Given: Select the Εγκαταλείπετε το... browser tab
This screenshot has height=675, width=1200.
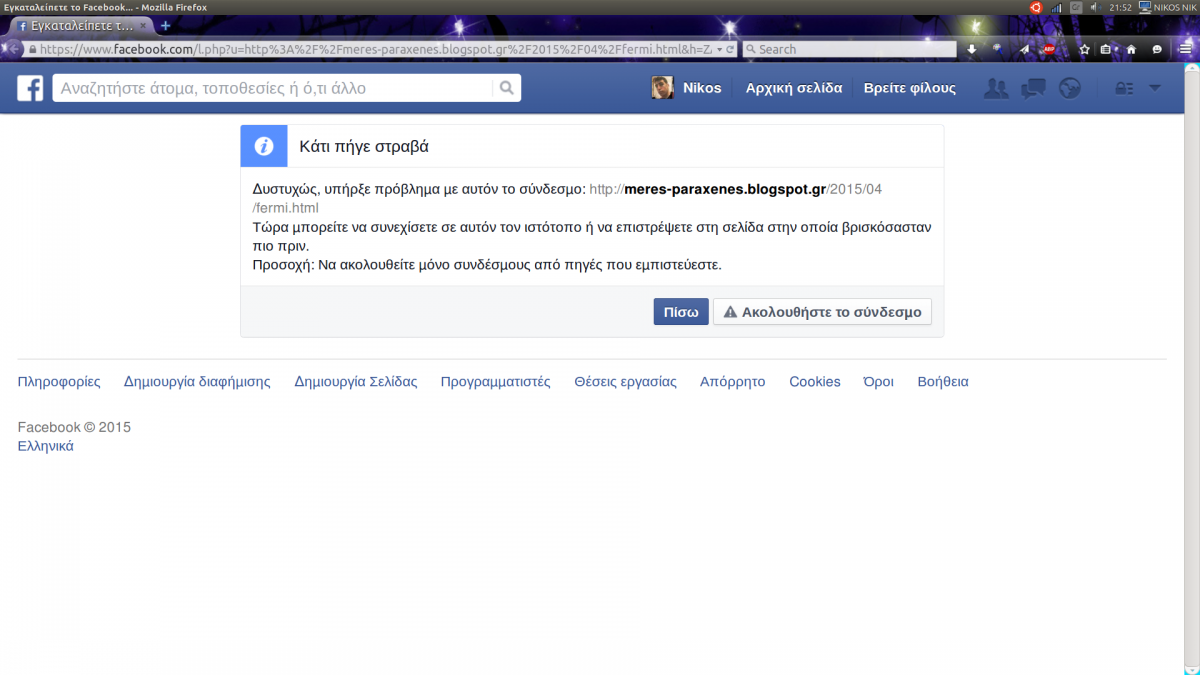Looking at the screenshot, I should (82, 25).
